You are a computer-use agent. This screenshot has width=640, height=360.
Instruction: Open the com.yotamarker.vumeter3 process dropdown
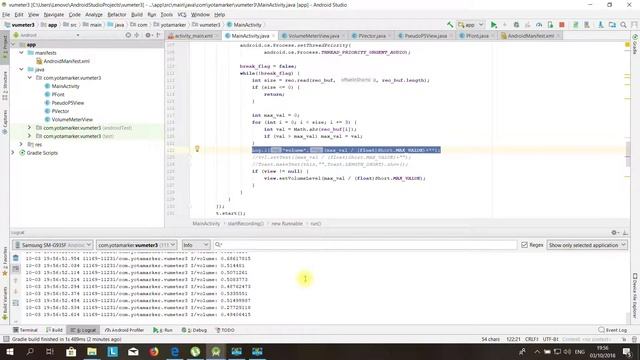tap(136, 245)
